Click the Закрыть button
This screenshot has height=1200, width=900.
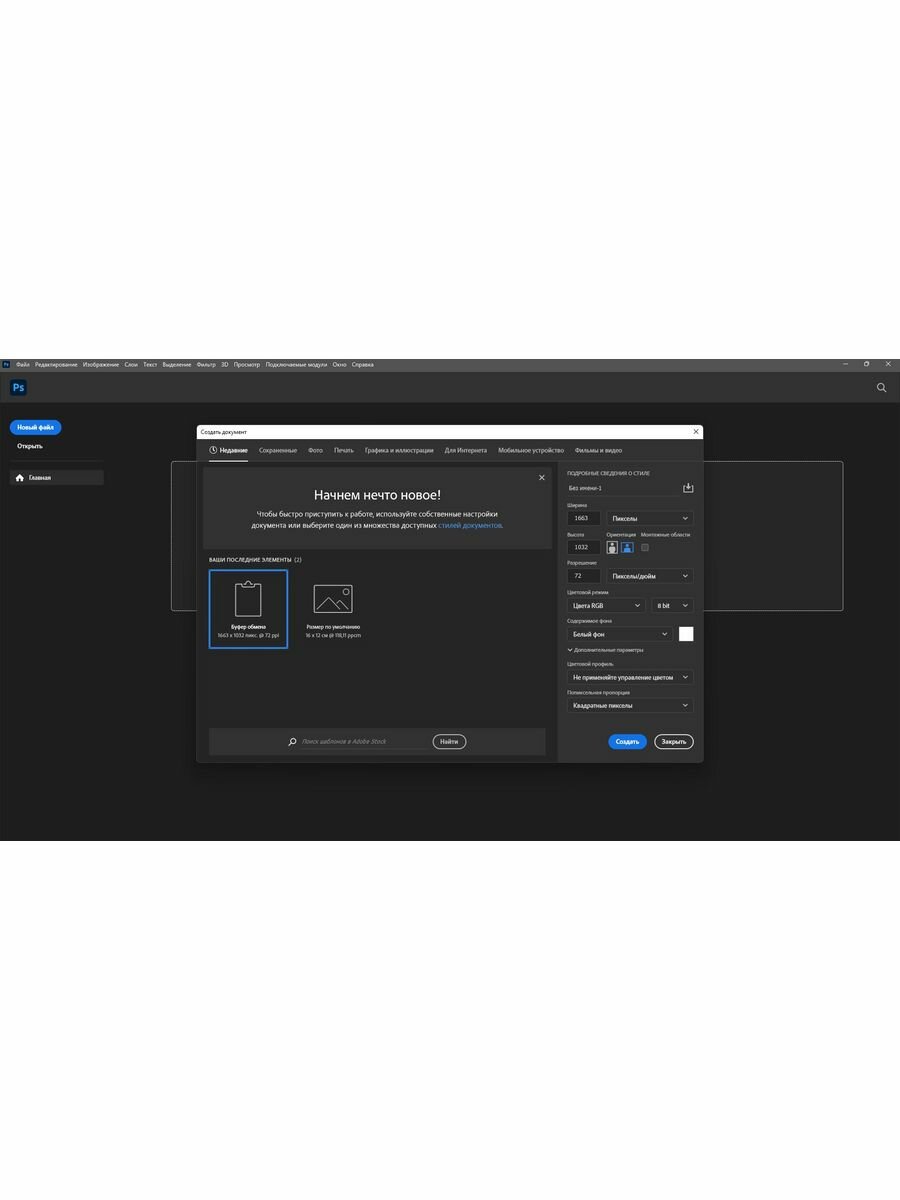(x=674, y=742)
